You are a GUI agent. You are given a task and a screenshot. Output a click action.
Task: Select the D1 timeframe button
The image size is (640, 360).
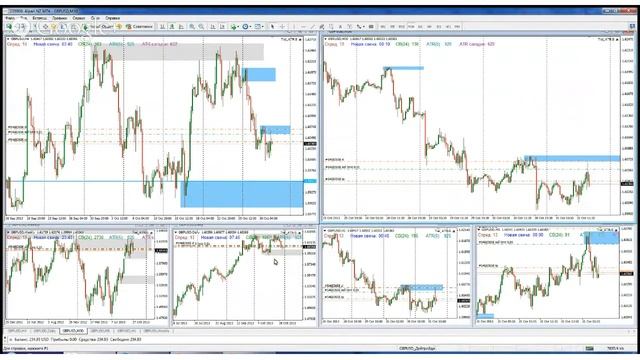[439, 27]
